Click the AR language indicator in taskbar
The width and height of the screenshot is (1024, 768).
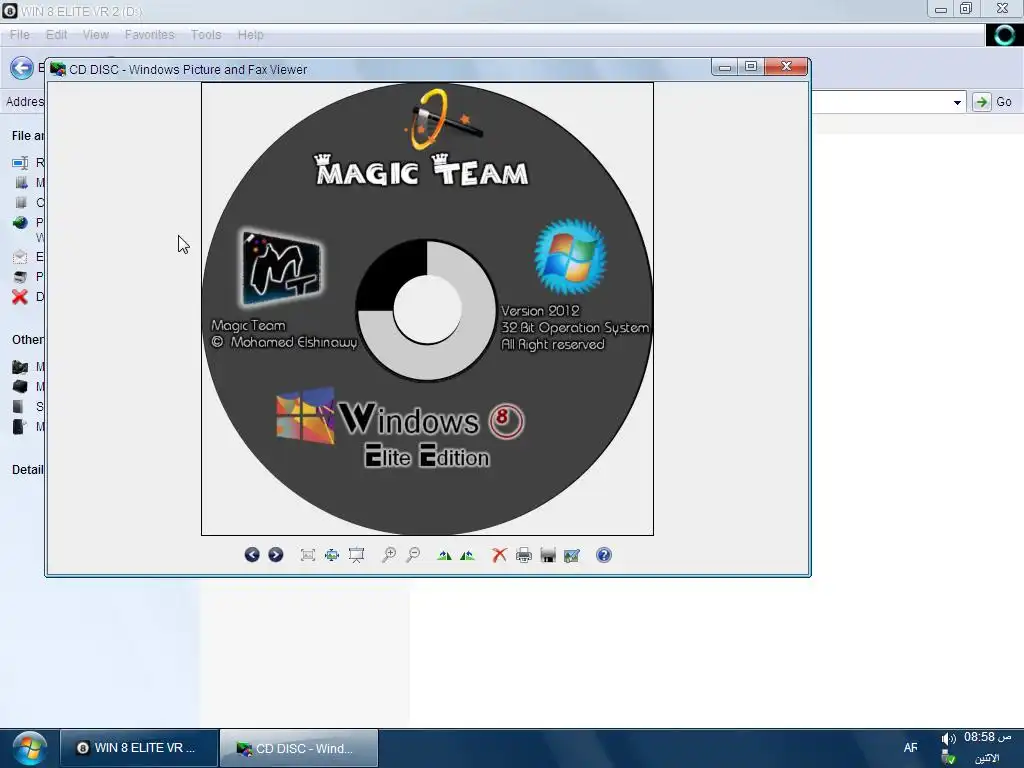[910, 748]
